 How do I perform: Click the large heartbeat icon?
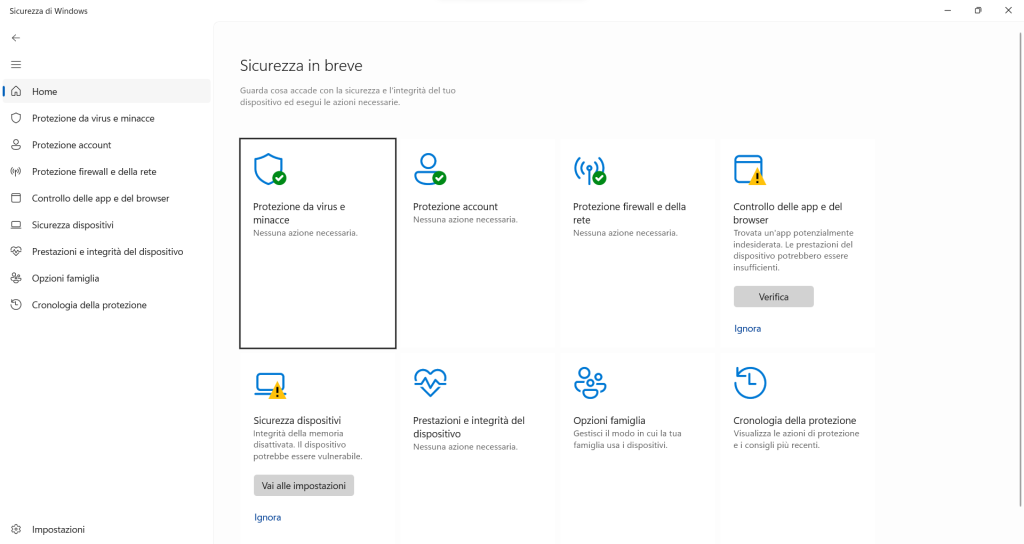(430, 383)
